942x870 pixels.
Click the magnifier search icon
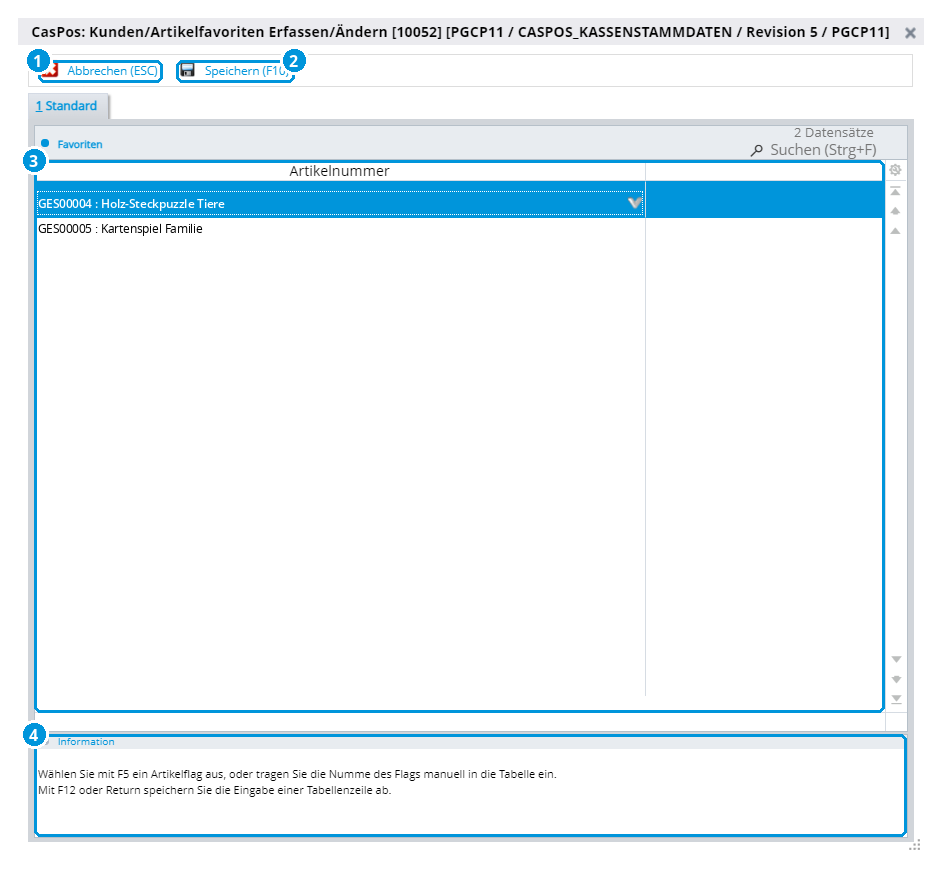tap(756, 150)
